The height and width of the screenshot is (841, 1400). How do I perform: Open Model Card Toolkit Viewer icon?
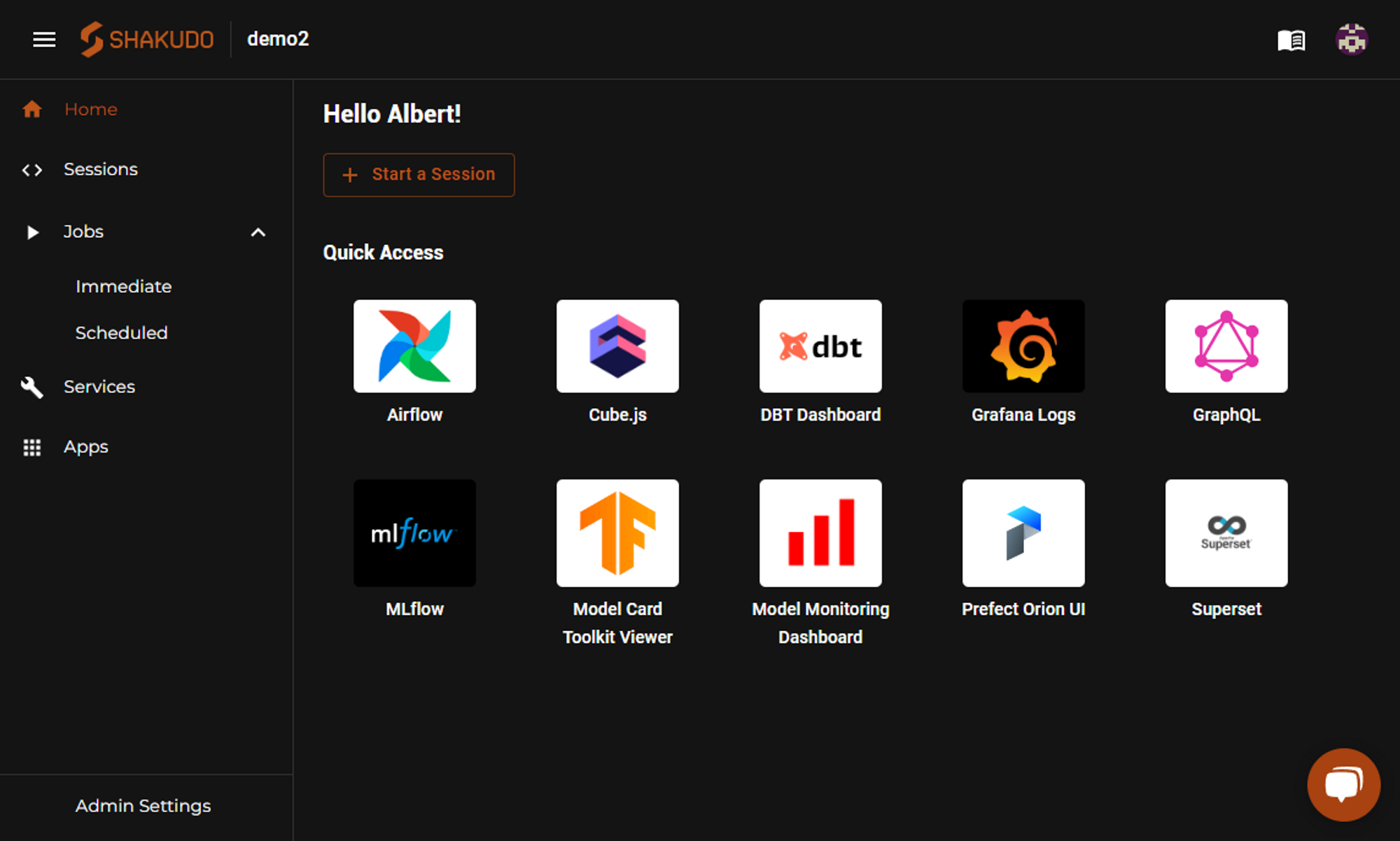pos(617,533)
